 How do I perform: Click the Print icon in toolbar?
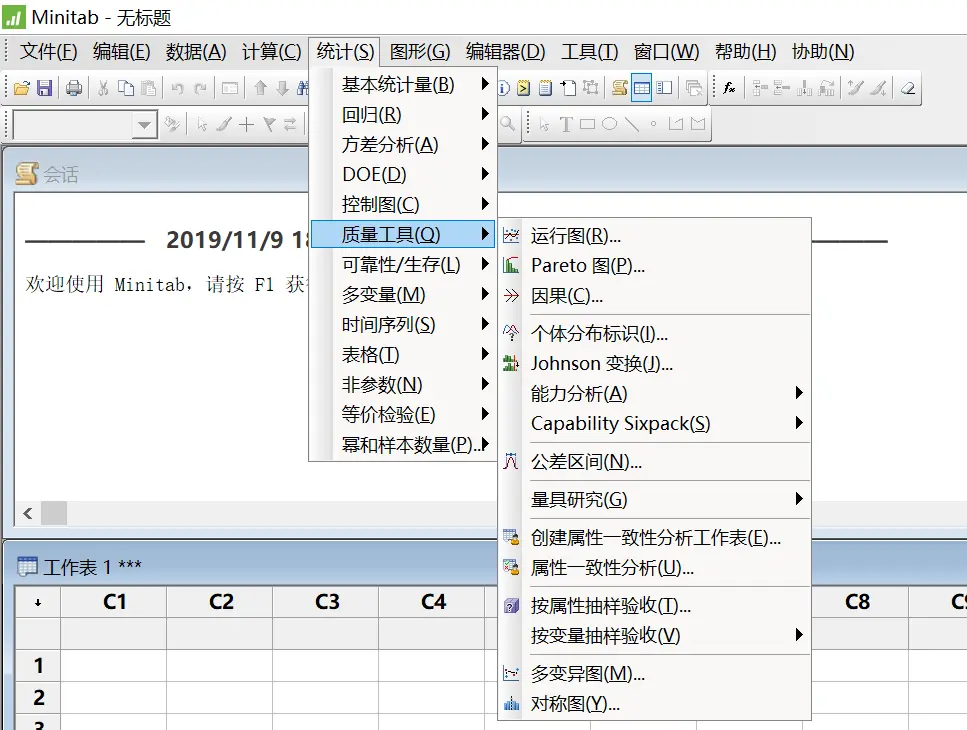pyautogui.click(x=74, y=88)
